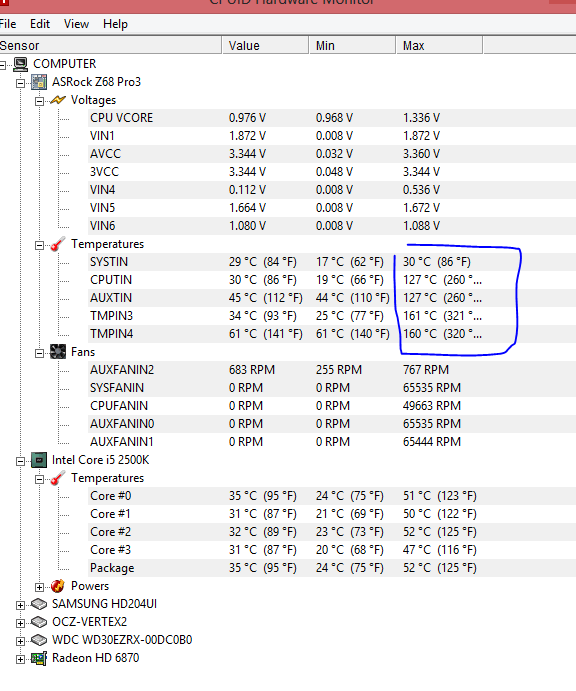Click the 65444 RPM AUXFANIN1 max value

432,442
